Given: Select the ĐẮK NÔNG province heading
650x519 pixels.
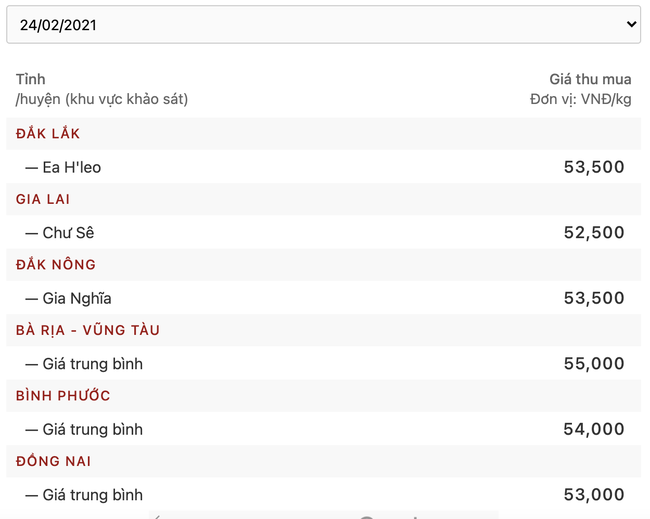Looking at the screenshot, I should coord(56,264).
